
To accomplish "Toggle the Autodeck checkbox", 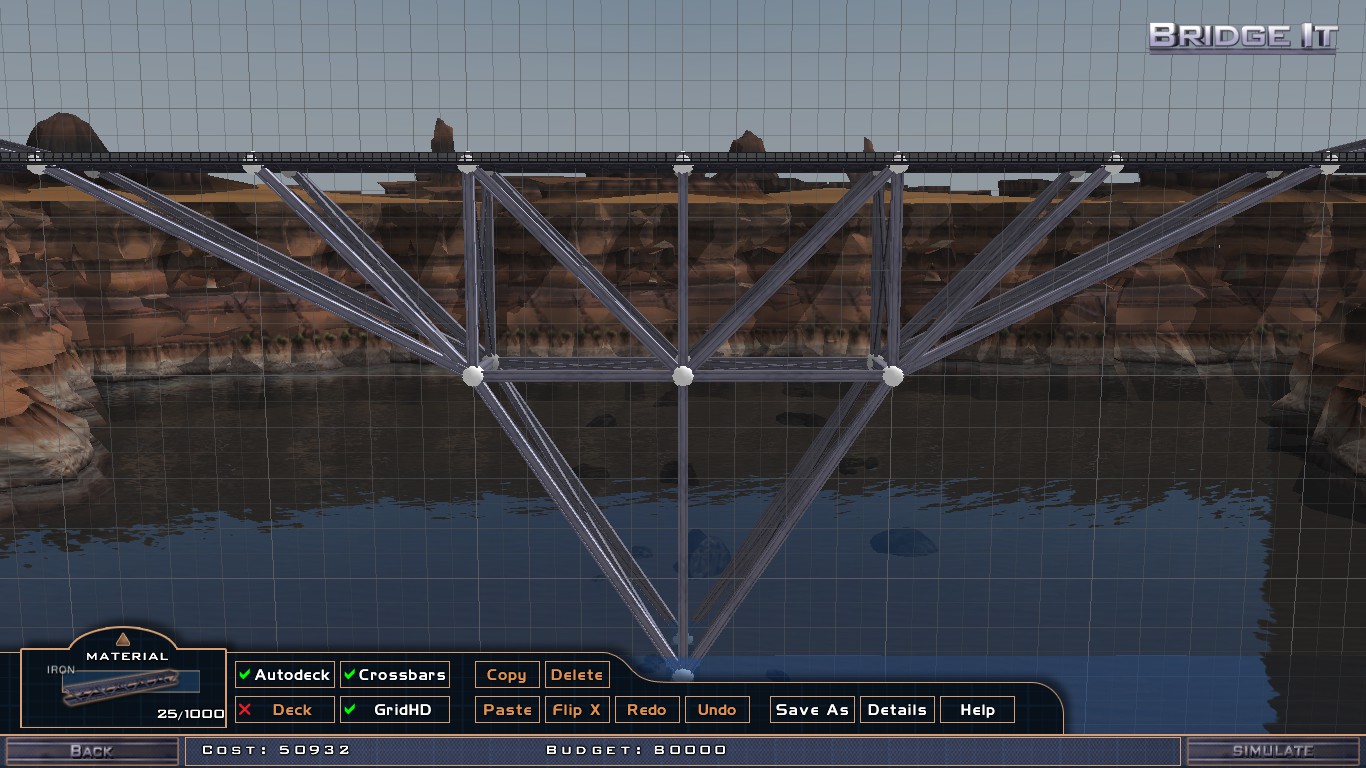I will tap(285, 675).
